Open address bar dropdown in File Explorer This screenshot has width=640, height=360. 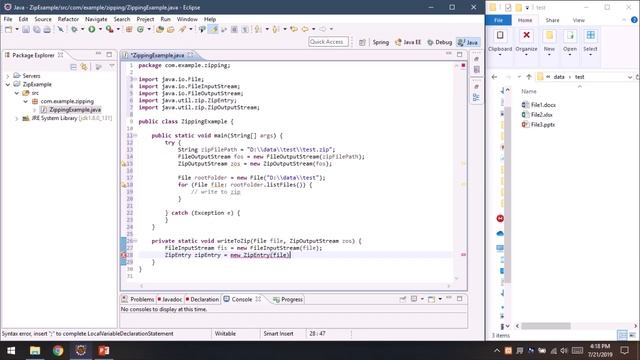click(x=630, y=77)
